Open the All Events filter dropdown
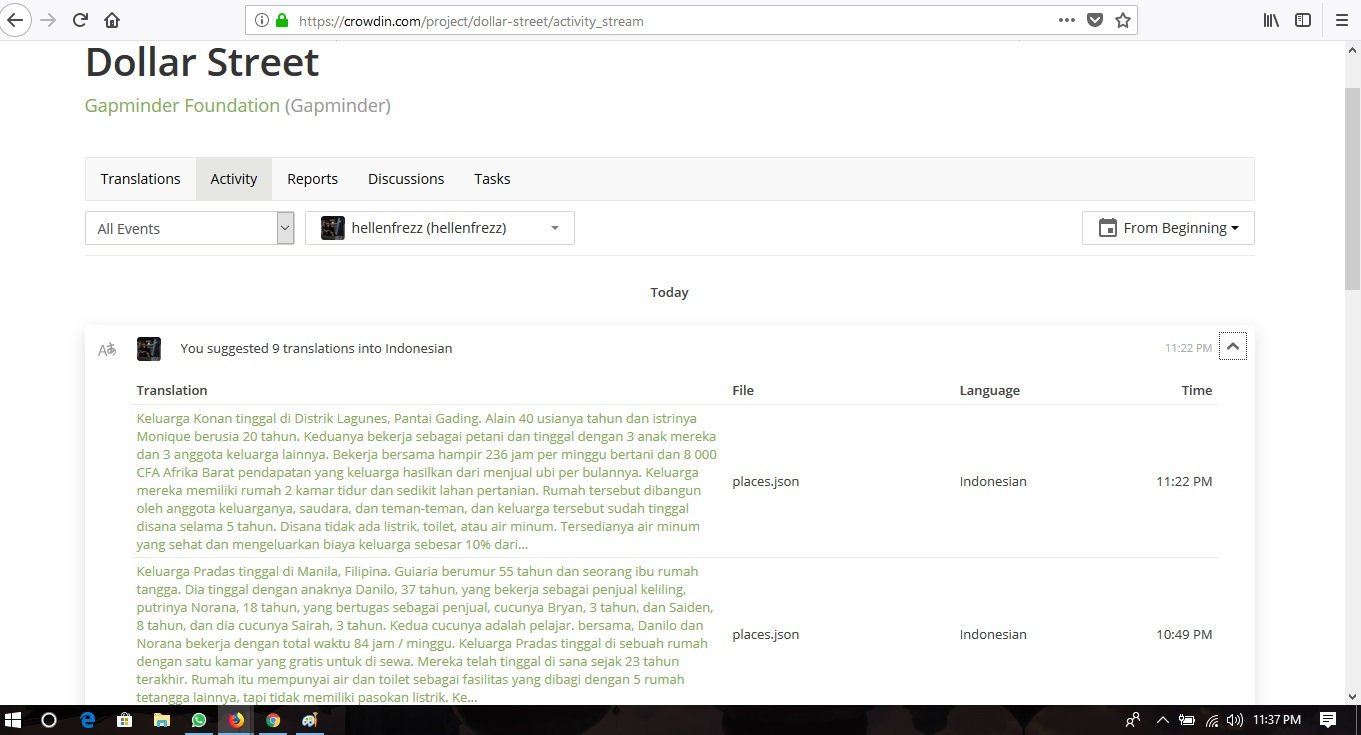1361x735 pixels. coord(189,228)
